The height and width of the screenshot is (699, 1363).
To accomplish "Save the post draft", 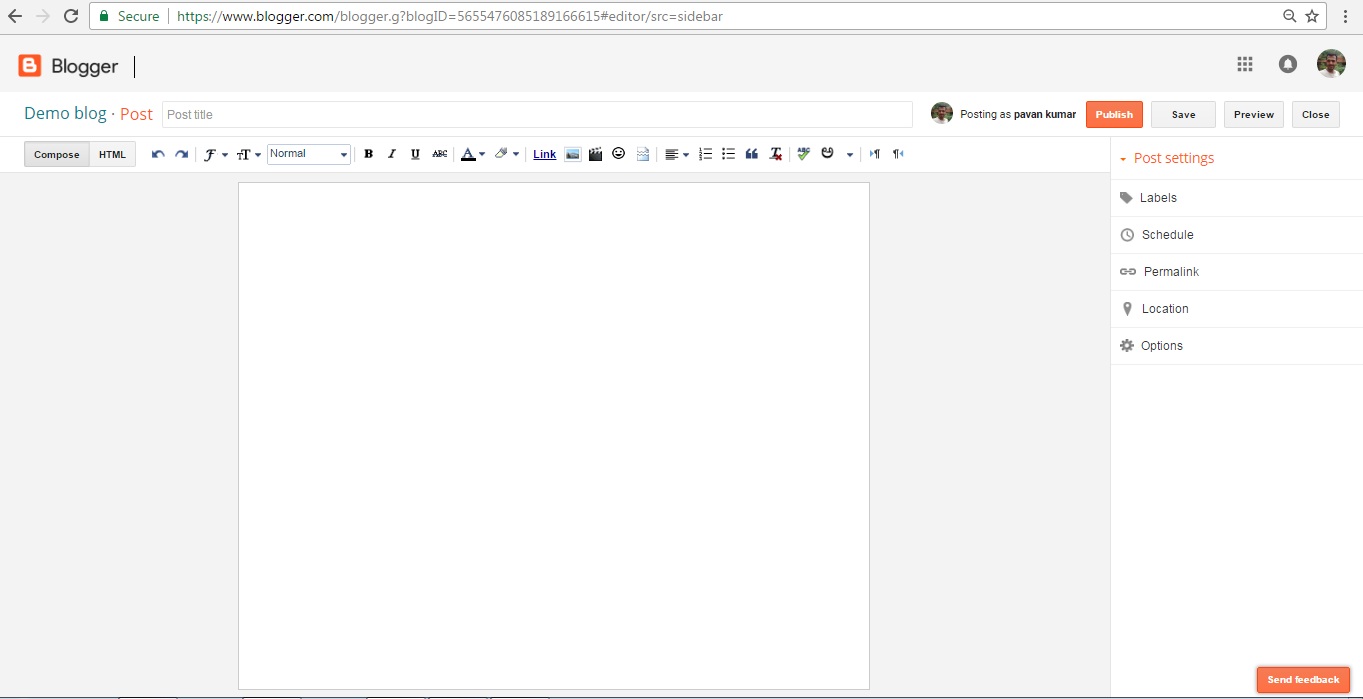I will click(x=1183, y=114).
